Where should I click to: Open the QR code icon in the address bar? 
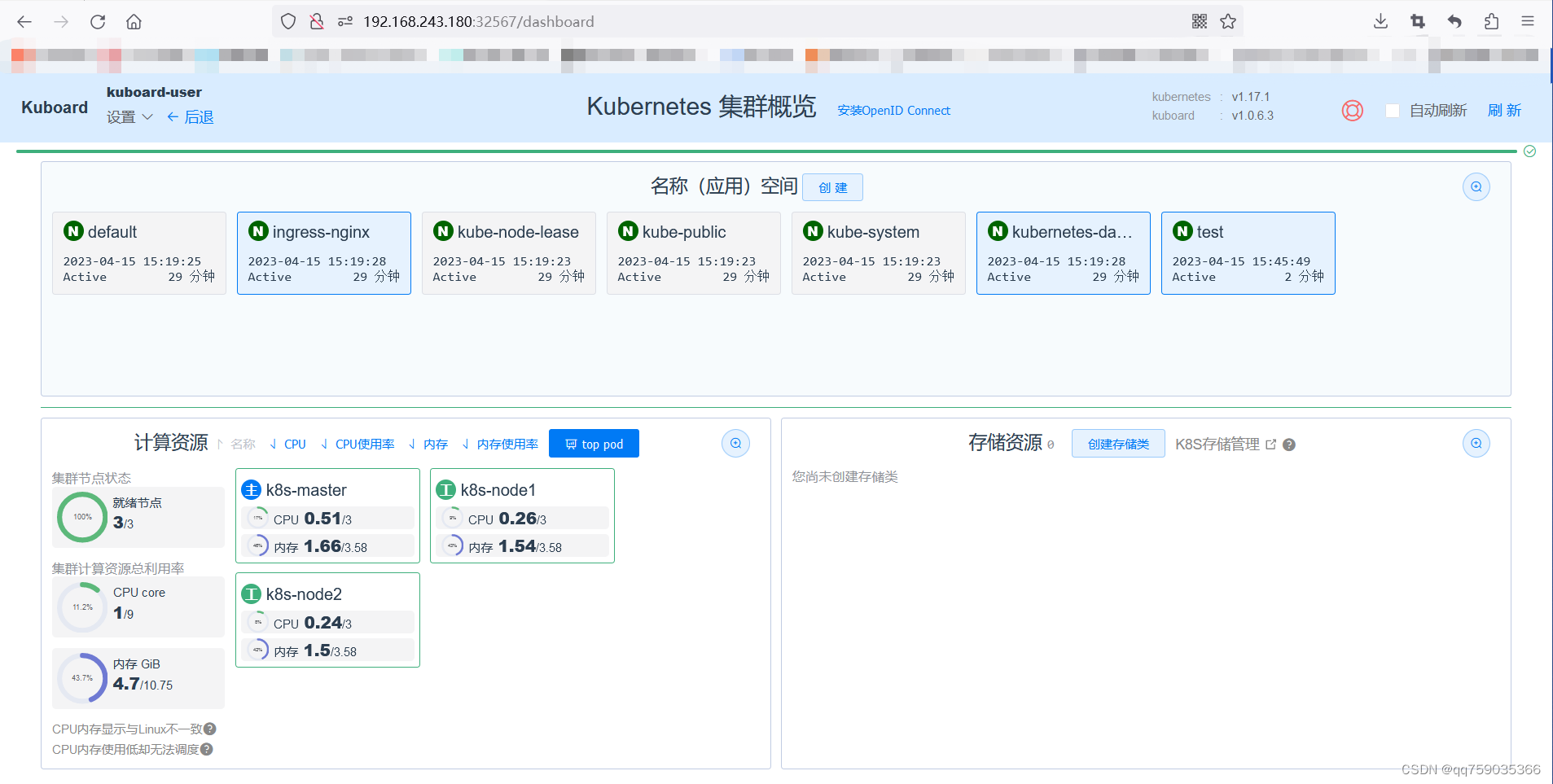[1200, 22]
